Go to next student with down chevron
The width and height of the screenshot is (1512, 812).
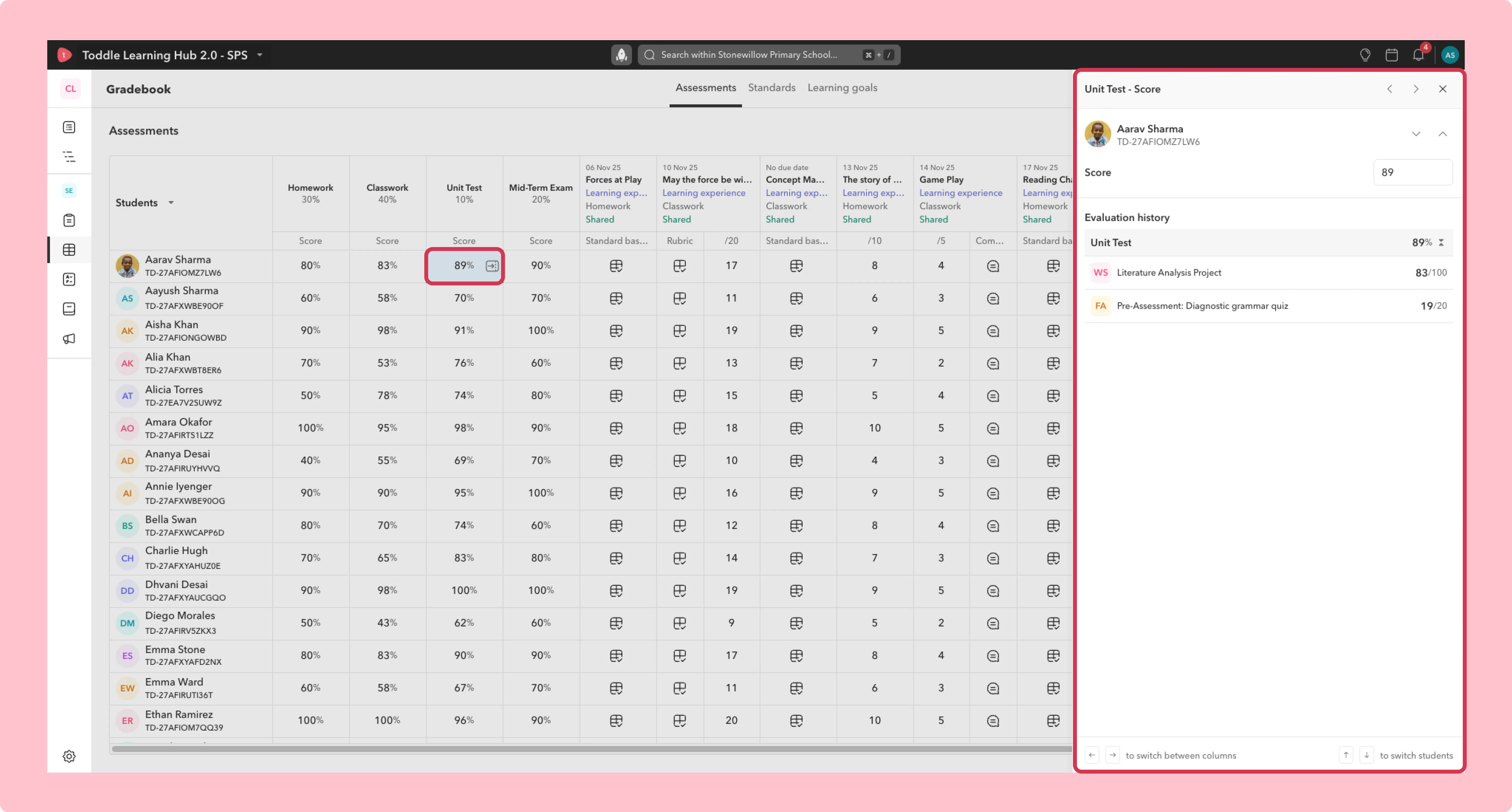[x=1416, y=134]
